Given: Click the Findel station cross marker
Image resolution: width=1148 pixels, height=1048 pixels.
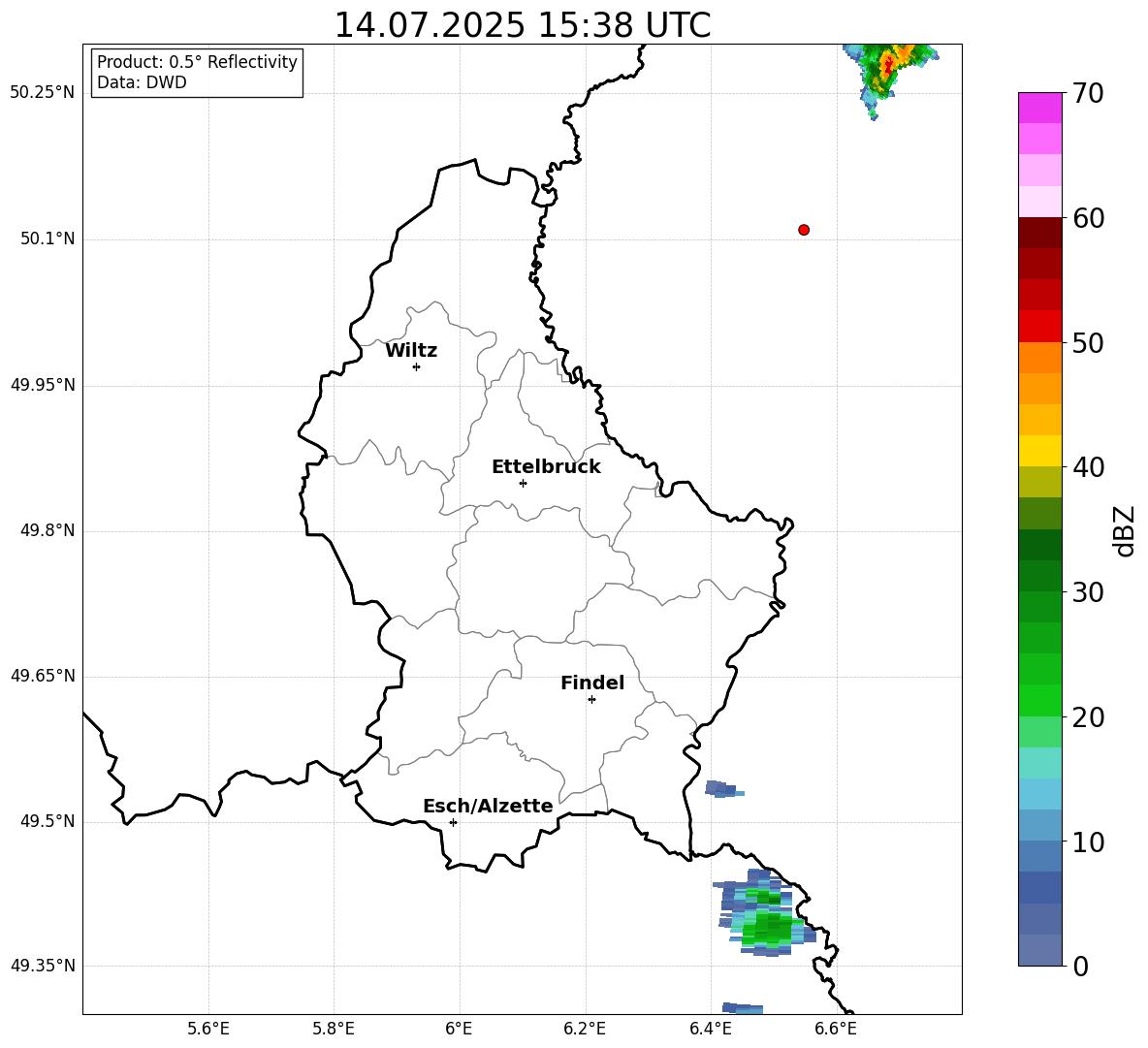Looking at the screenshot, I should 591,700.
